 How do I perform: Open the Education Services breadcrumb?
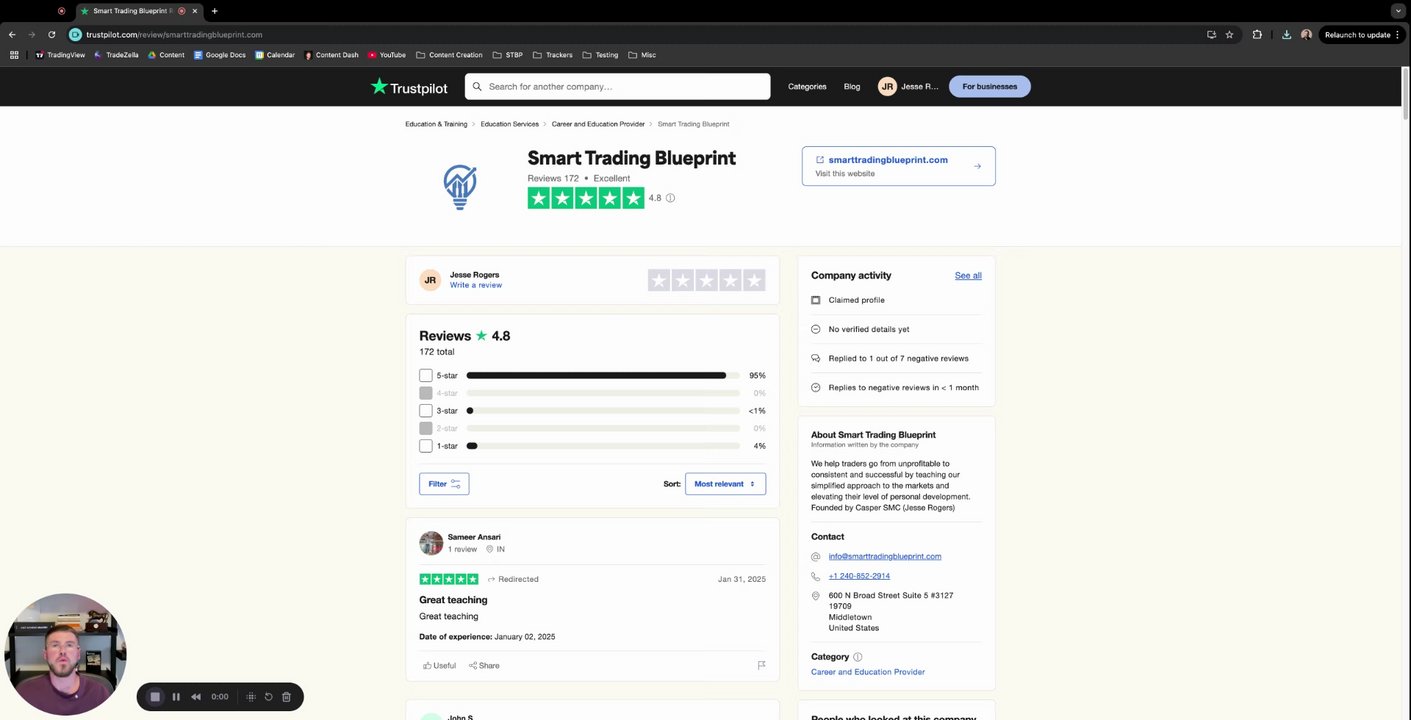[509, 124]
